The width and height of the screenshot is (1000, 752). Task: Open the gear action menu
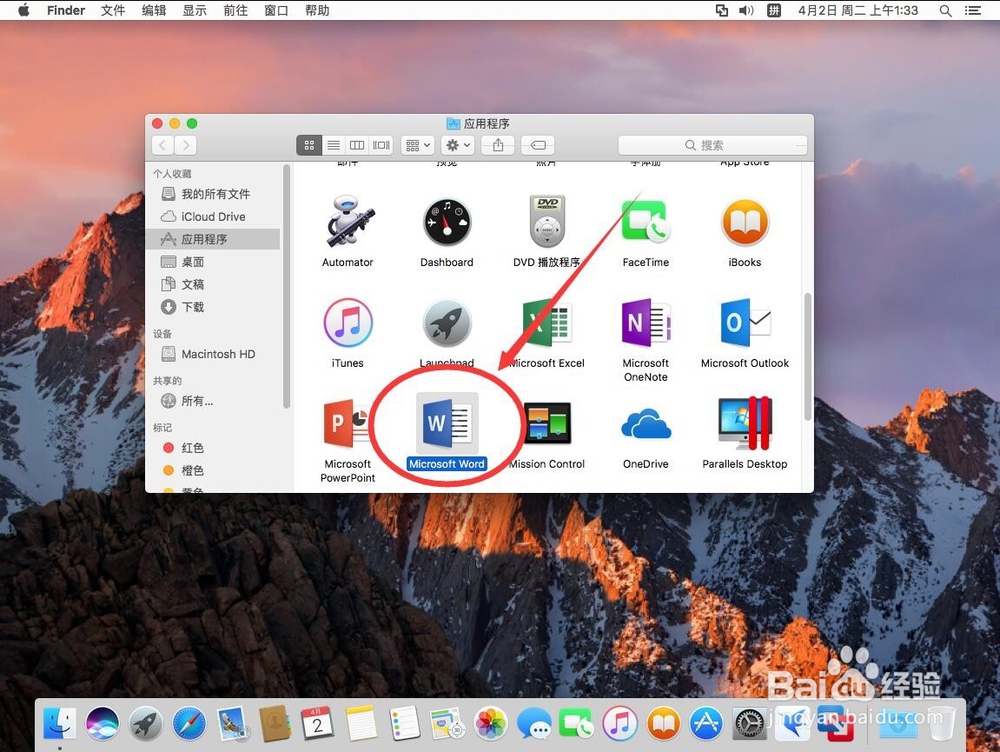[x=458, y=145]
